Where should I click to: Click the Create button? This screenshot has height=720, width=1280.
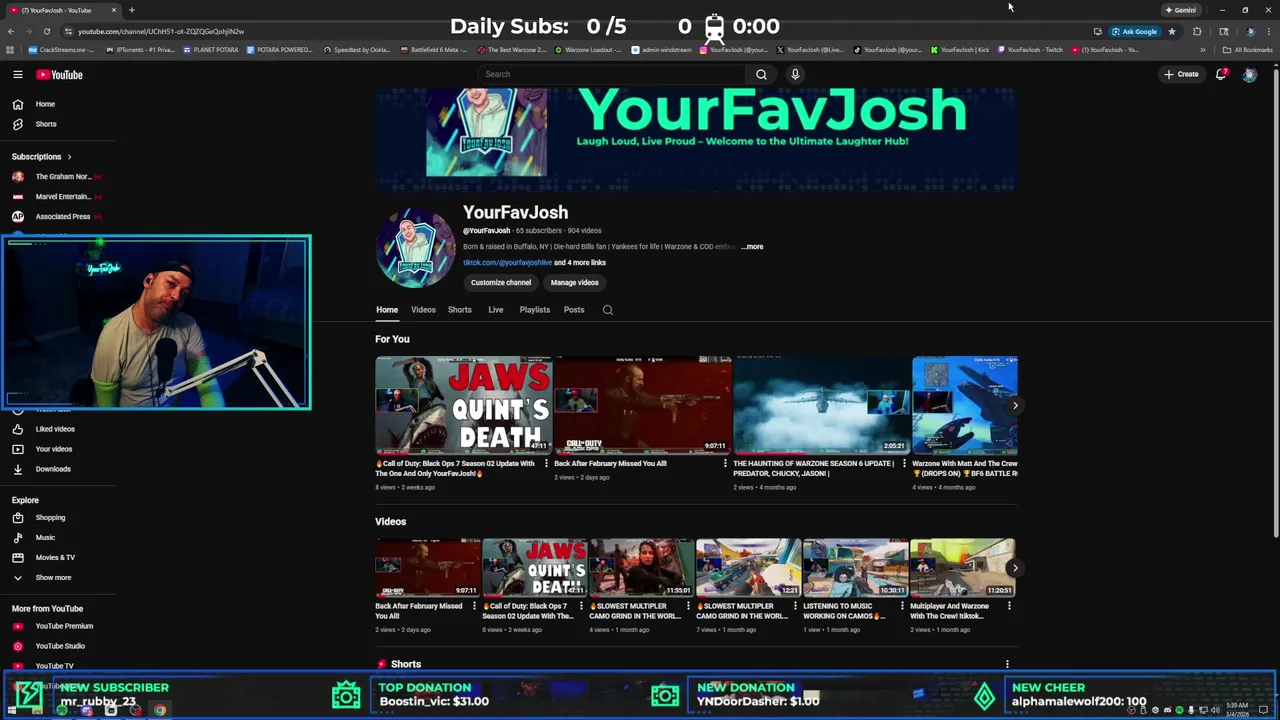click(1181, 74)
